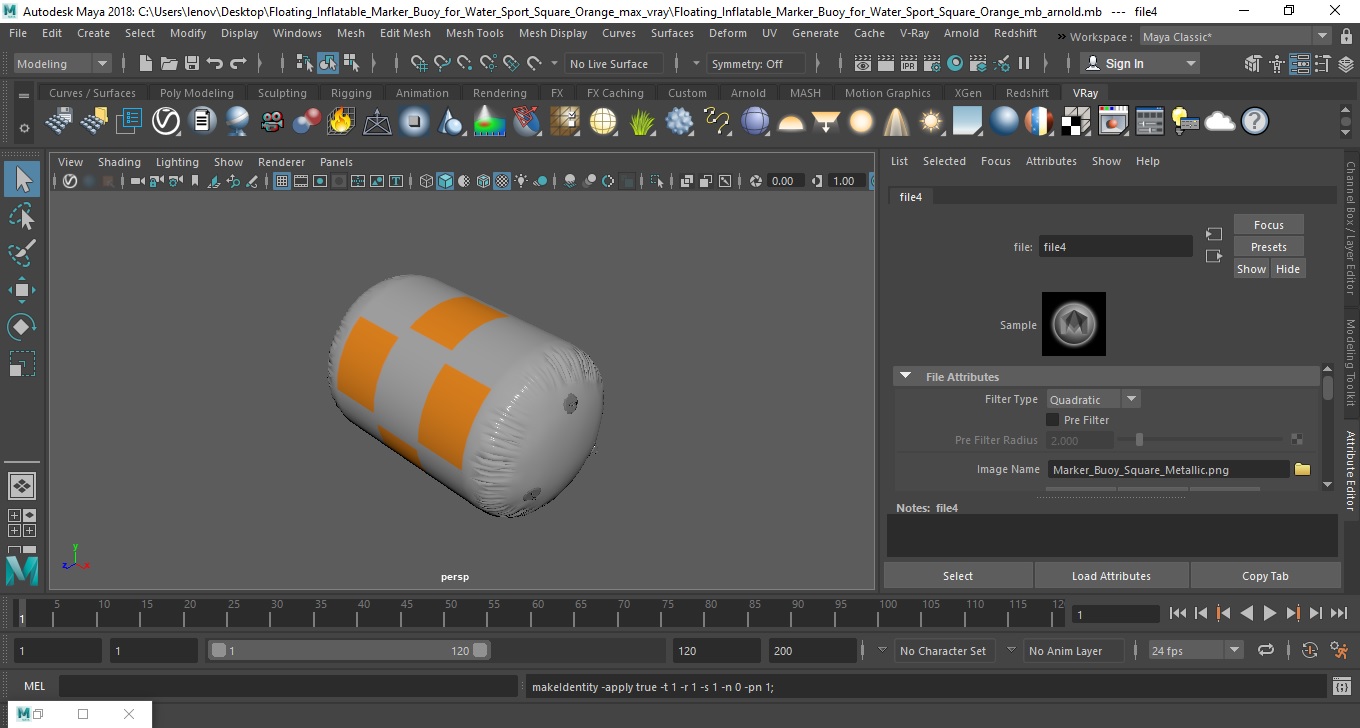This screenshot has height=728, width=1360.
Task: Open image folder browse icon for Image Name
Action: click(1302, 469)
